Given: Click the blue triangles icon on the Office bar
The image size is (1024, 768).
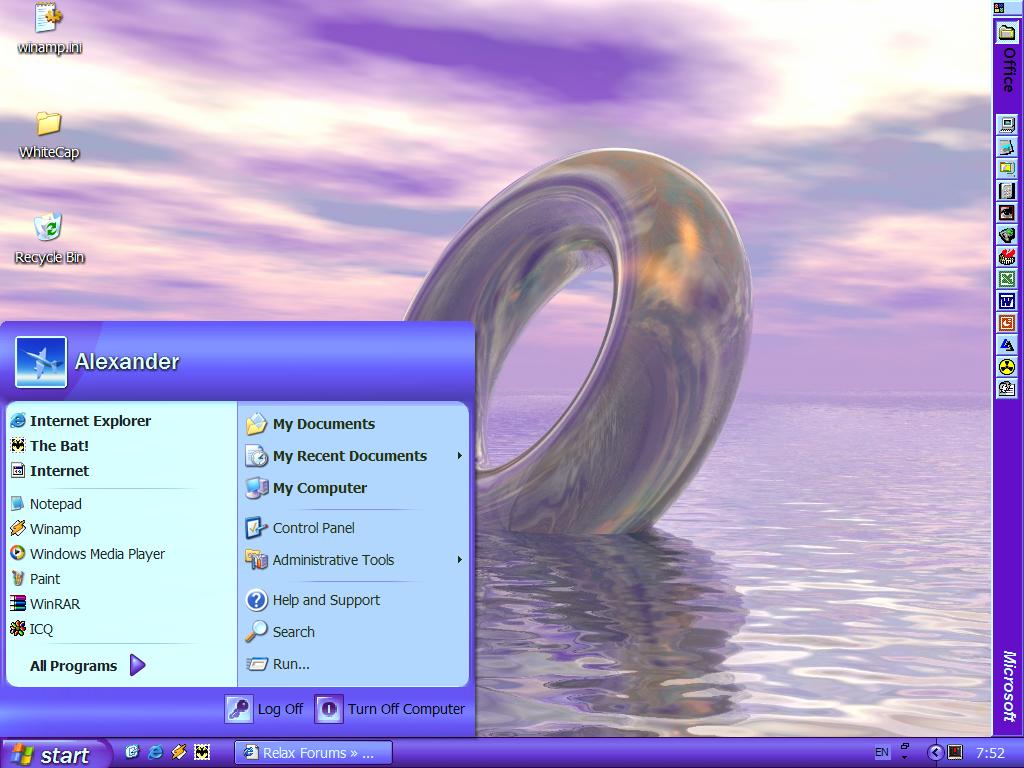Looking at the screenshot, I should coord(1007,345).
